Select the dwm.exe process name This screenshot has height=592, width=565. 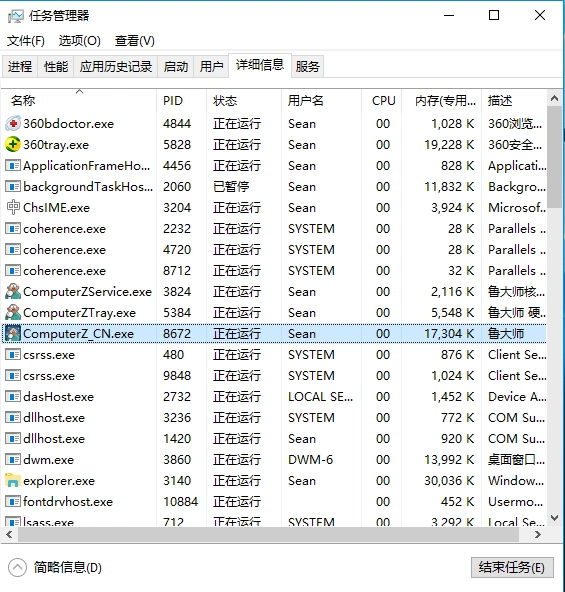(48, 460)
